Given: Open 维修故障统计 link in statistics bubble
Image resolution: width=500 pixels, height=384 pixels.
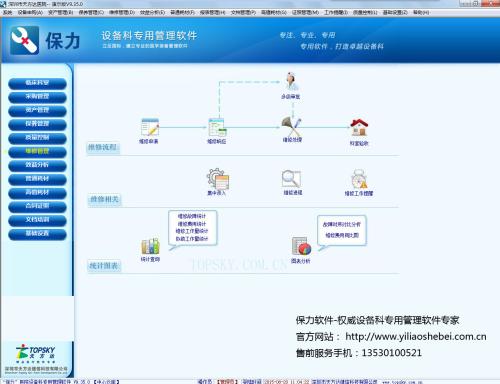Looking at the screenshot, I should tap(192, 216).
